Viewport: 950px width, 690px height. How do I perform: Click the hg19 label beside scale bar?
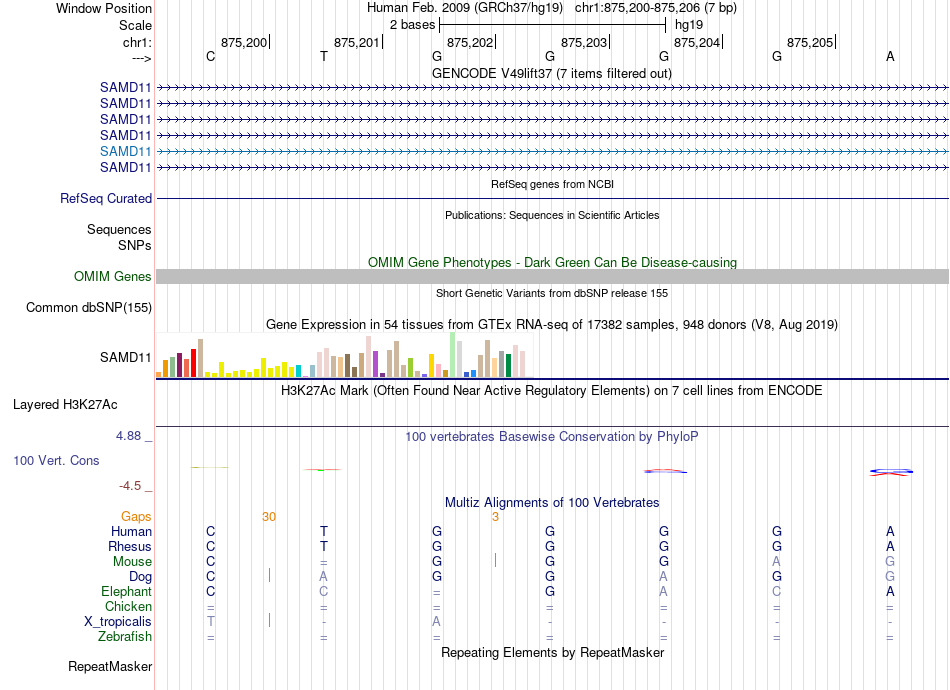click(x=689, y=25)
